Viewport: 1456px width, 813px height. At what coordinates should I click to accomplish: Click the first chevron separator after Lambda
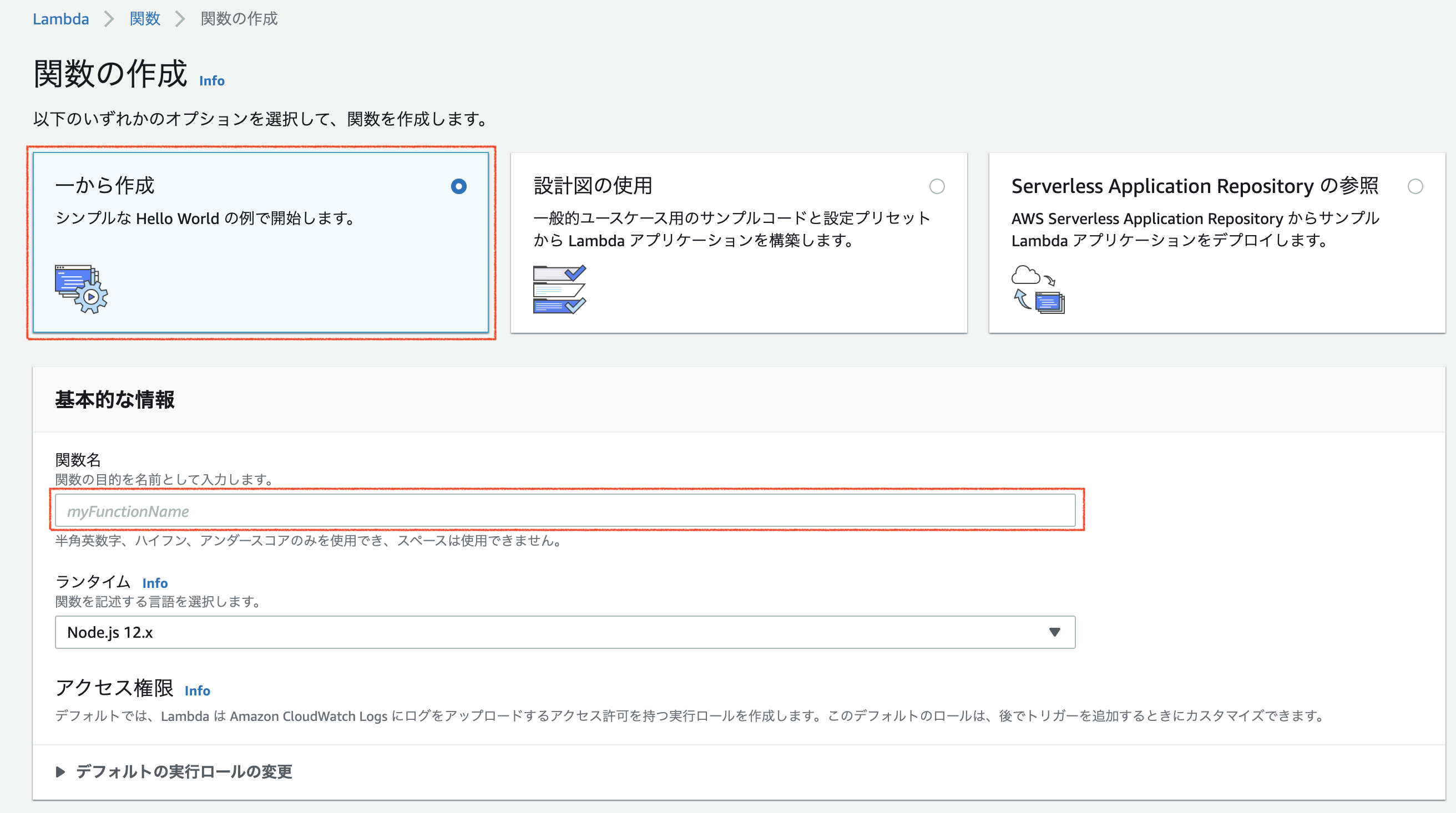[109, 19]
